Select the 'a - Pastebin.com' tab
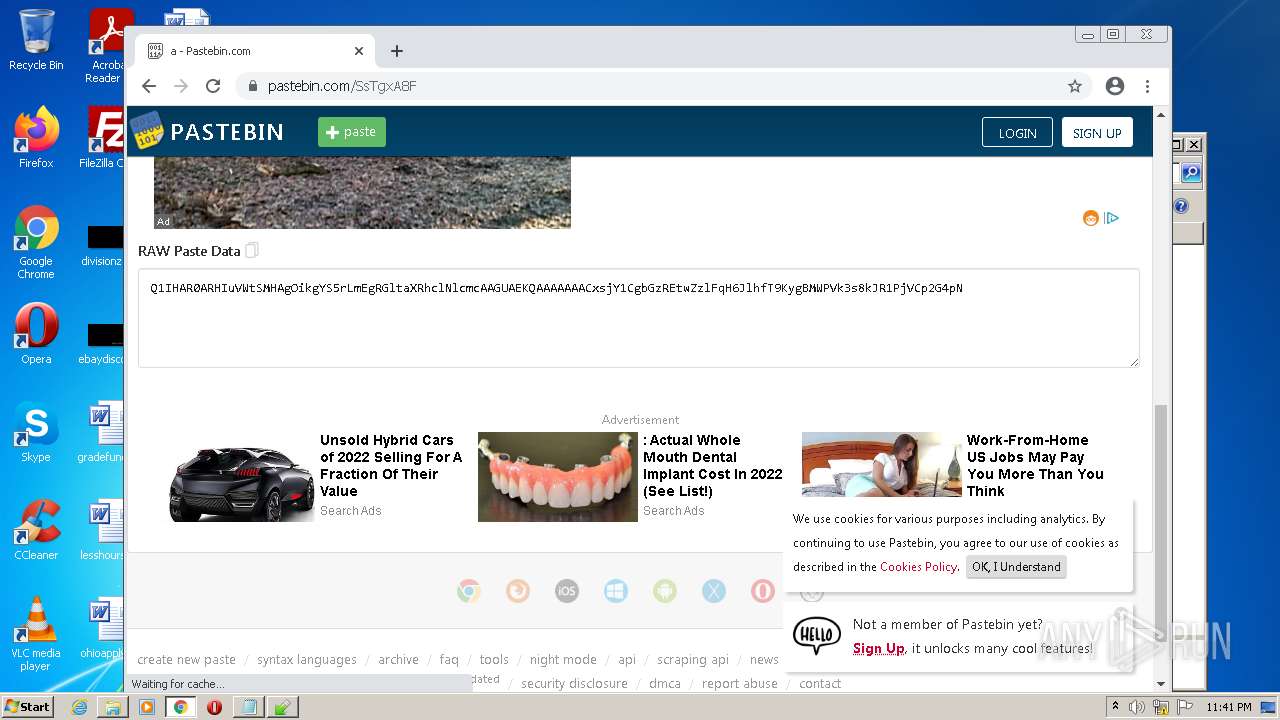The height and width of the screenshot is (720, 1280). coord(256,51)
